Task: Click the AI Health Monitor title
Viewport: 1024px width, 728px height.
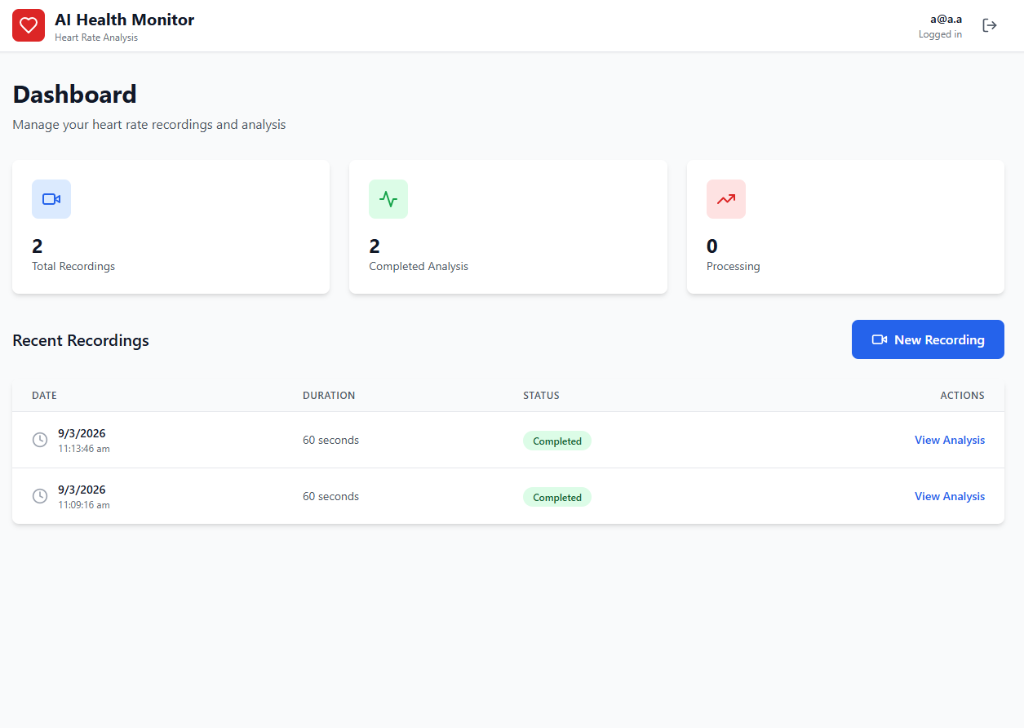Action: (x=125, y=20)
